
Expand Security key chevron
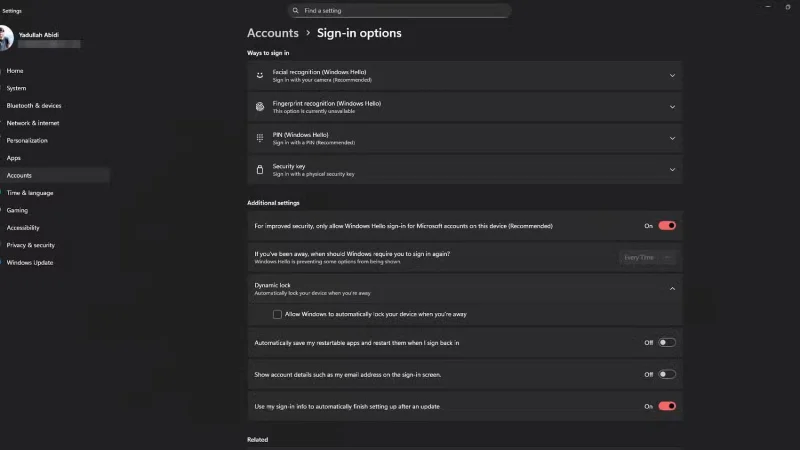tap(672, 169)
